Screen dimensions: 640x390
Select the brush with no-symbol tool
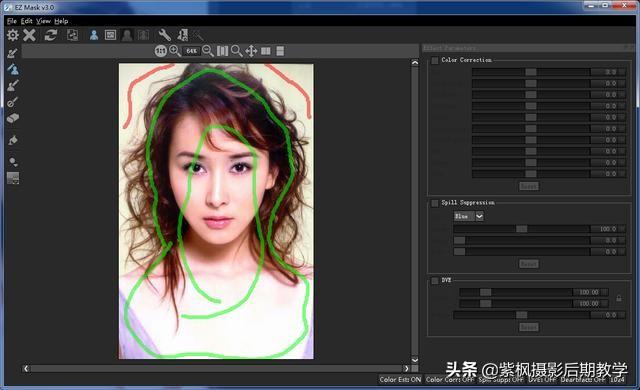click(x=13, y=102)
